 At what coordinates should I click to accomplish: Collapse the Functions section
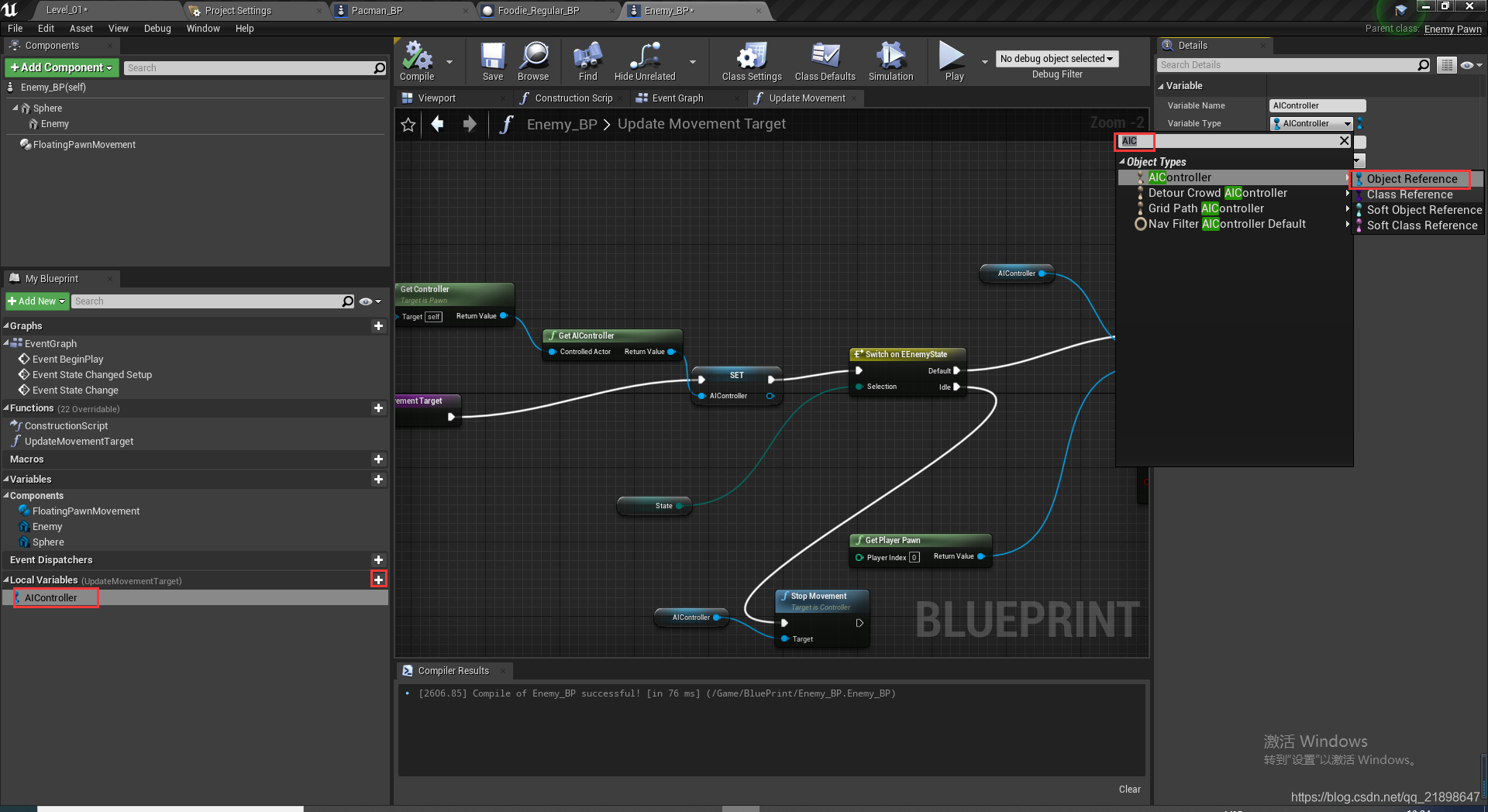point(6,408)
